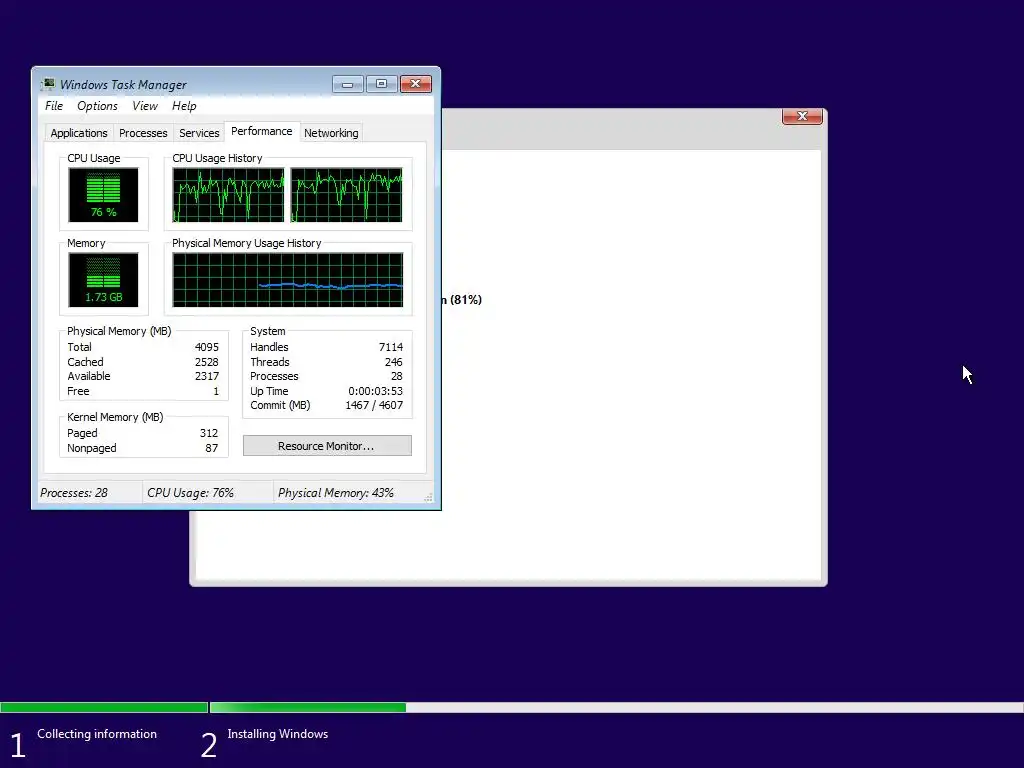Click the Installing Windows step label

(x=278, y=734)
